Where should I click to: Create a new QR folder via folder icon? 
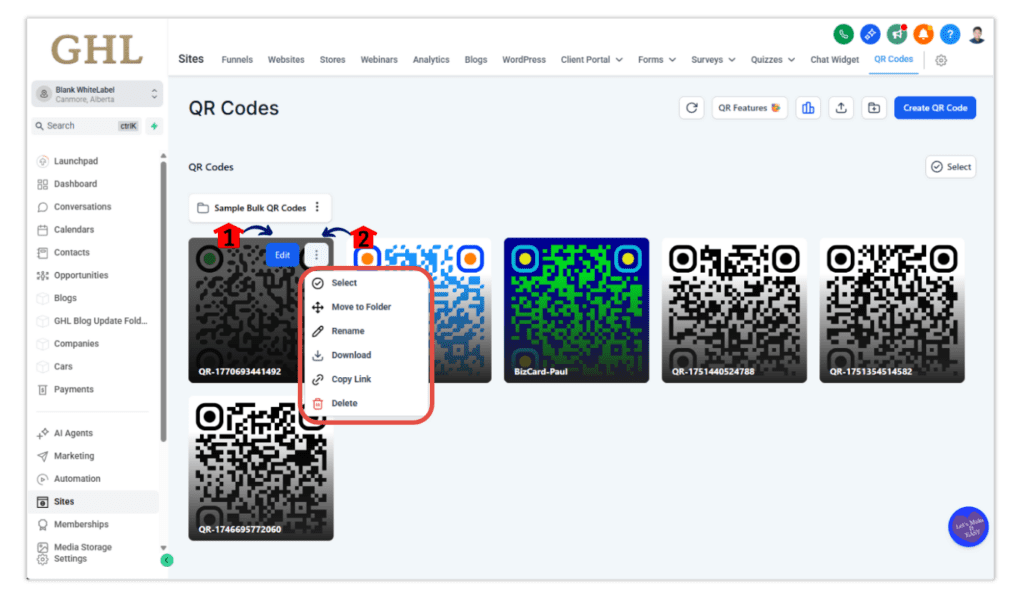874,107
